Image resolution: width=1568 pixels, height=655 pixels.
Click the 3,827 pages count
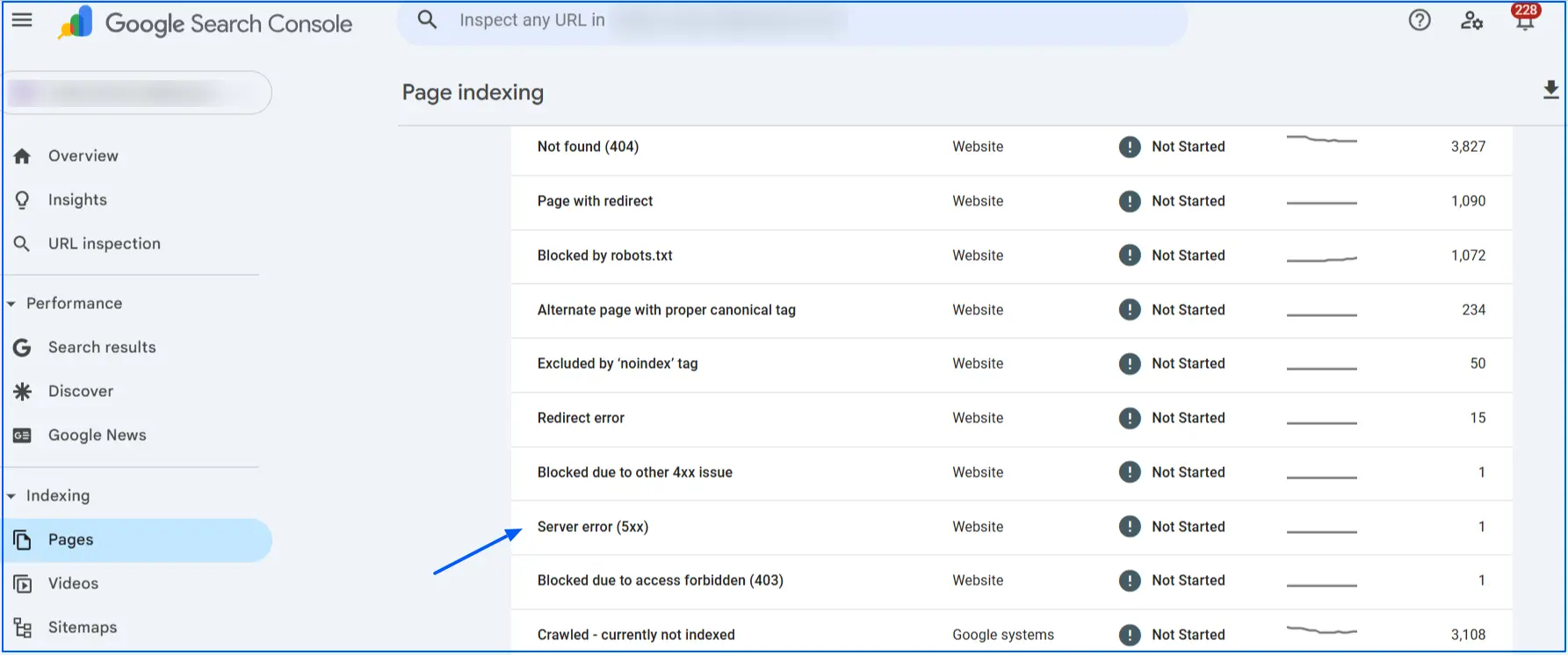pos(1468,147)
